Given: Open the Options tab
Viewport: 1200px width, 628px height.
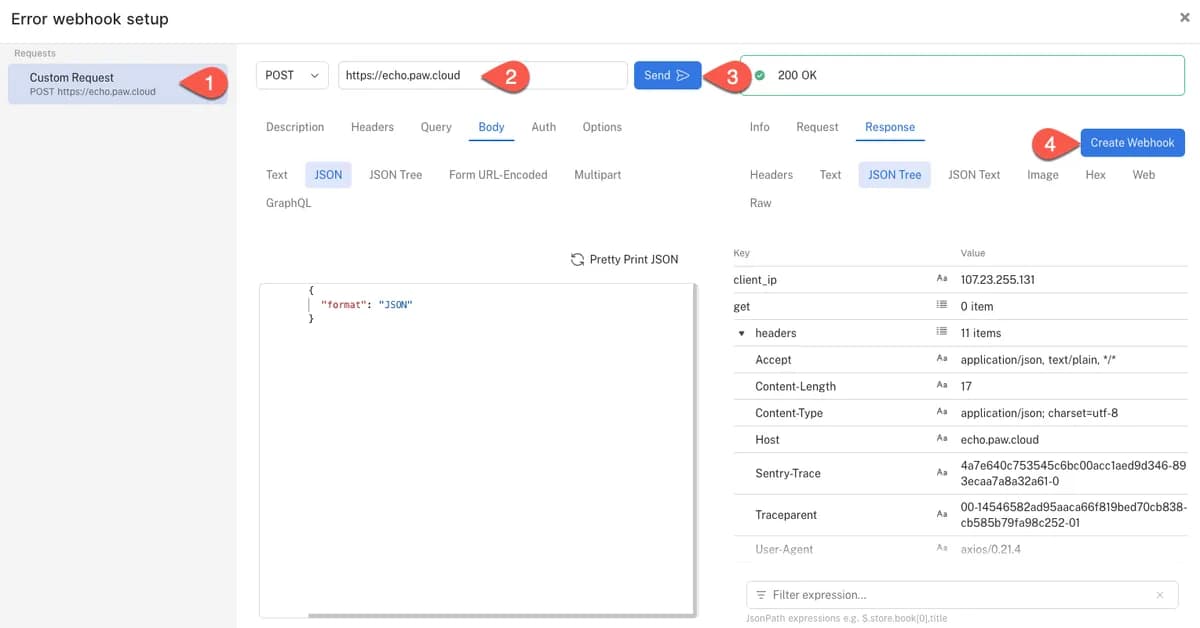Looking at the screenshot, I should point(602,127).
